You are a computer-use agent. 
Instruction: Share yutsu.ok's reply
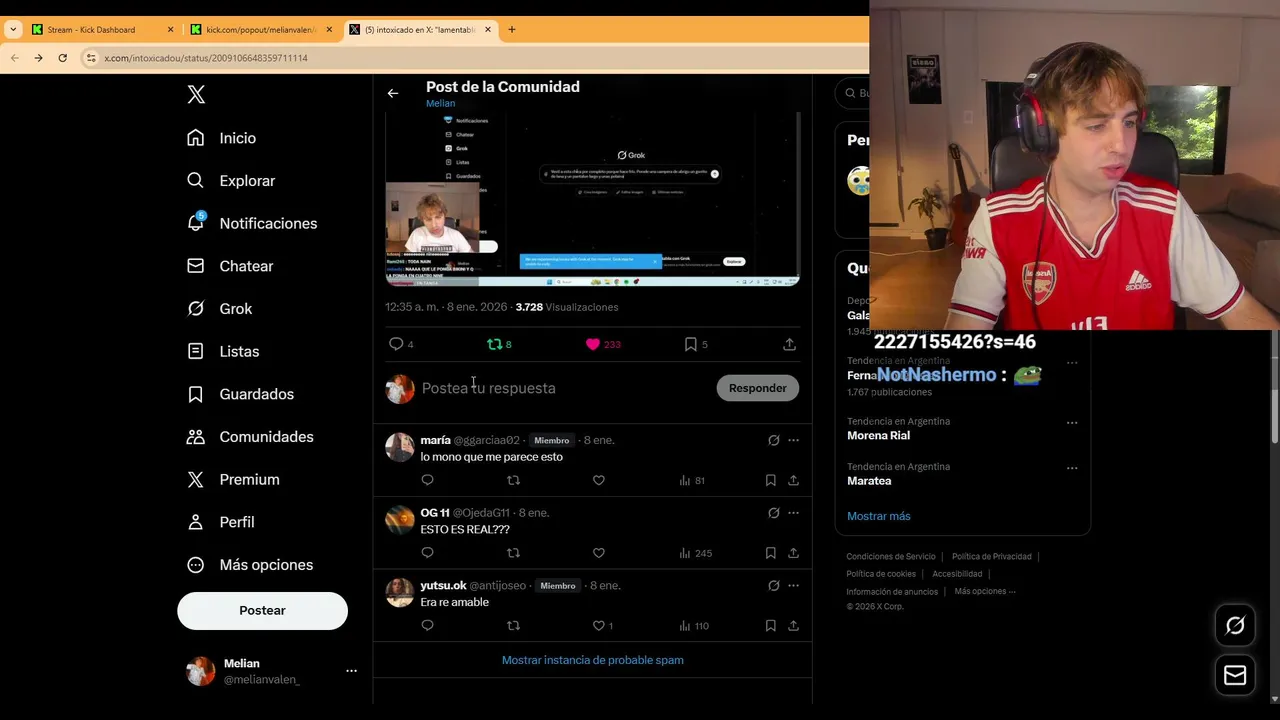click(793, 626)
